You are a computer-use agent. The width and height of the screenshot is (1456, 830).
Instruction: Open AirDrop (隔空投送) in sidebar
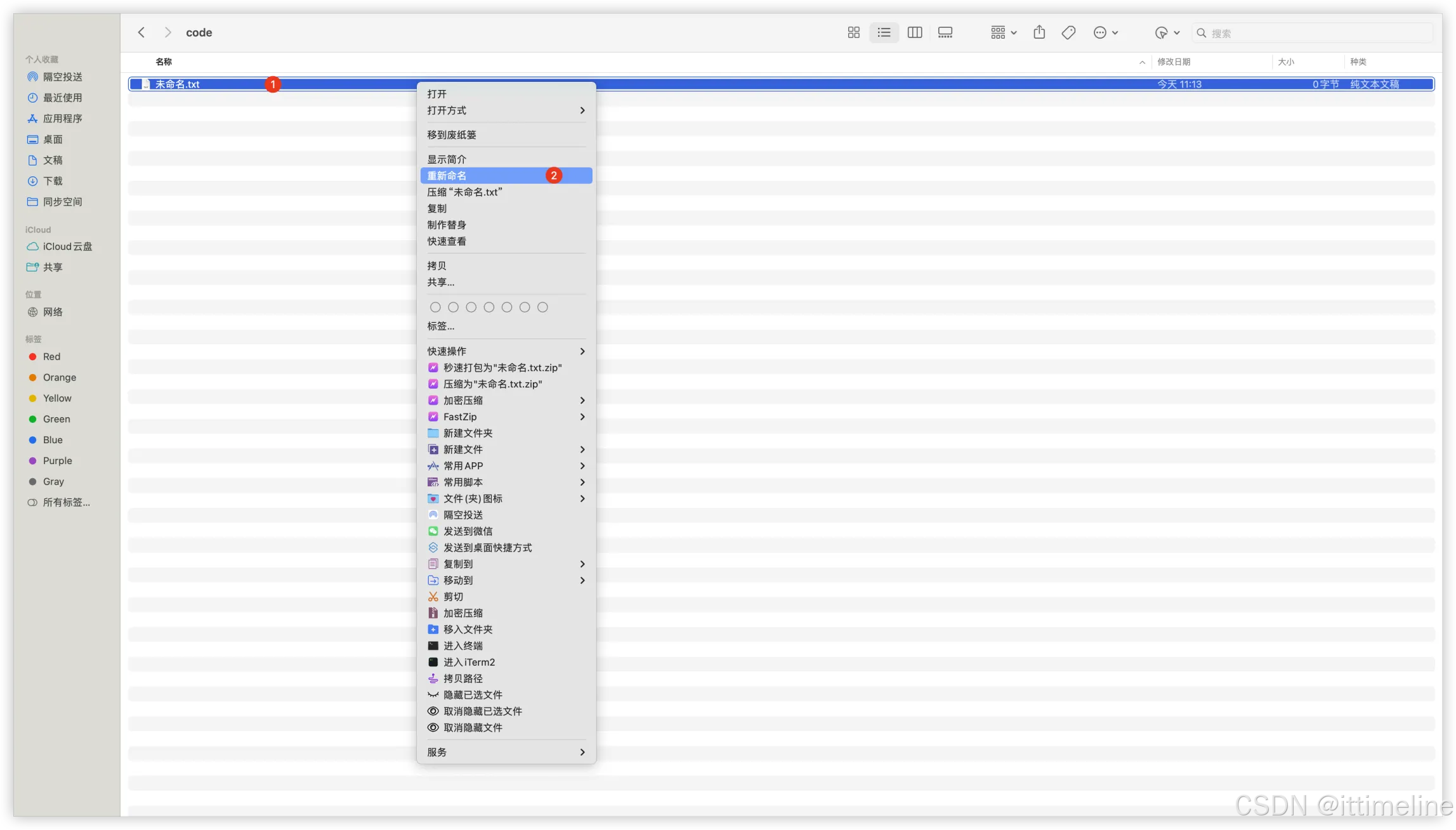(x=62, y=77)
